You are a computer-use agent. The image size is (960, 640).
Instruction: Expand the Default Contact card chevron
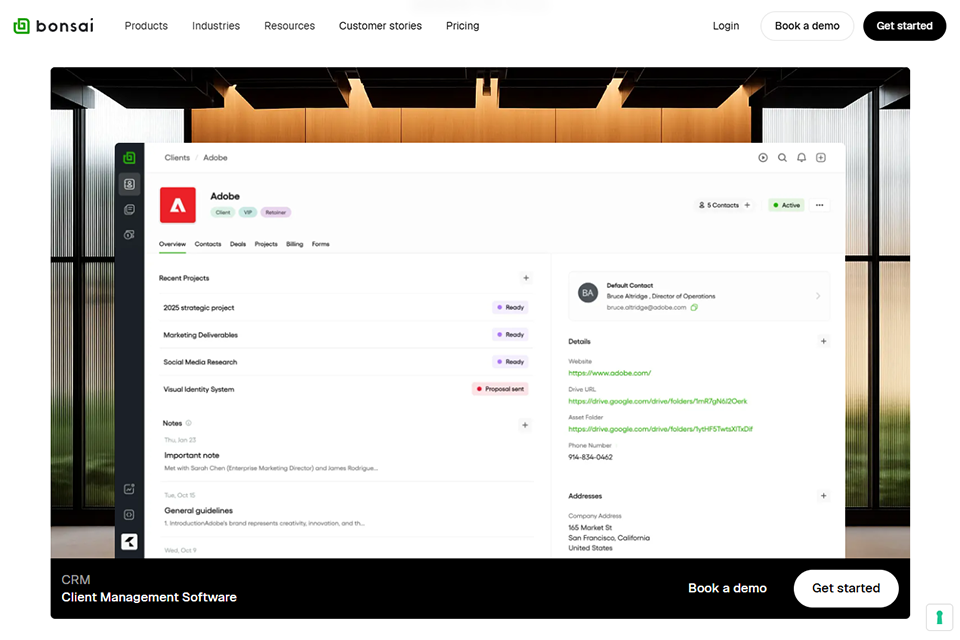tap(818, 296)
